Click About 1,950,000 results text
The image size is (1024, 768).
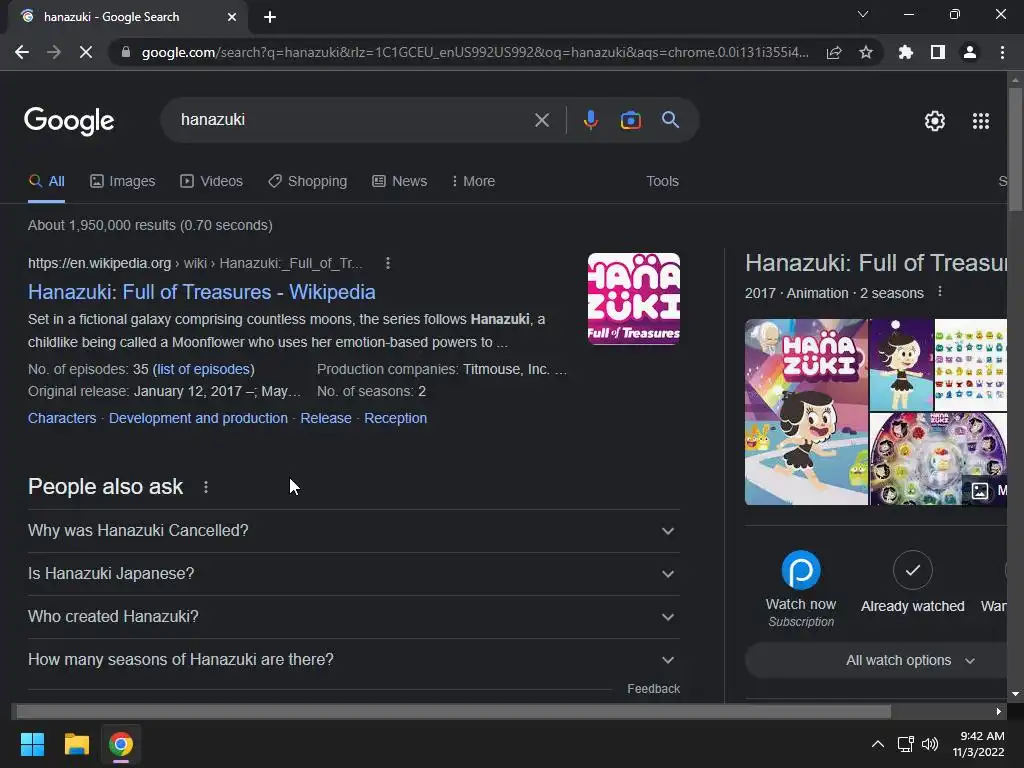pos(150,225)
